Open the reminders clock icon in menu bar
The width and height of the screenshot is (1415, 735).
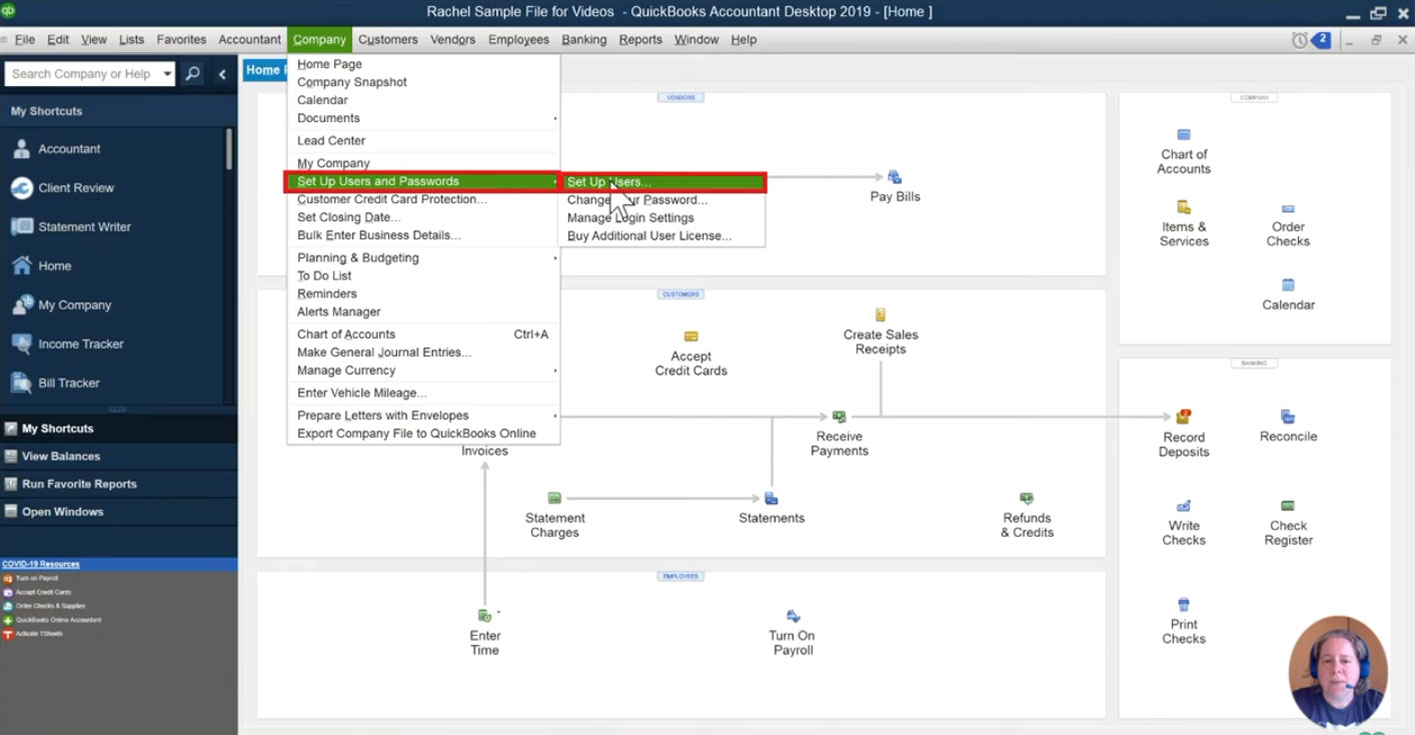(x=1299, y=40)
